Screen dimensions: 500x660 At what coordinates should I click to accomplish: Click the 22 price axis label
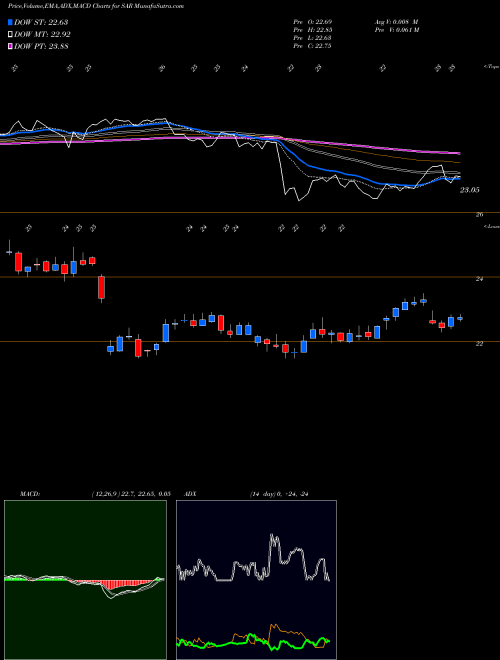(479, 343)
